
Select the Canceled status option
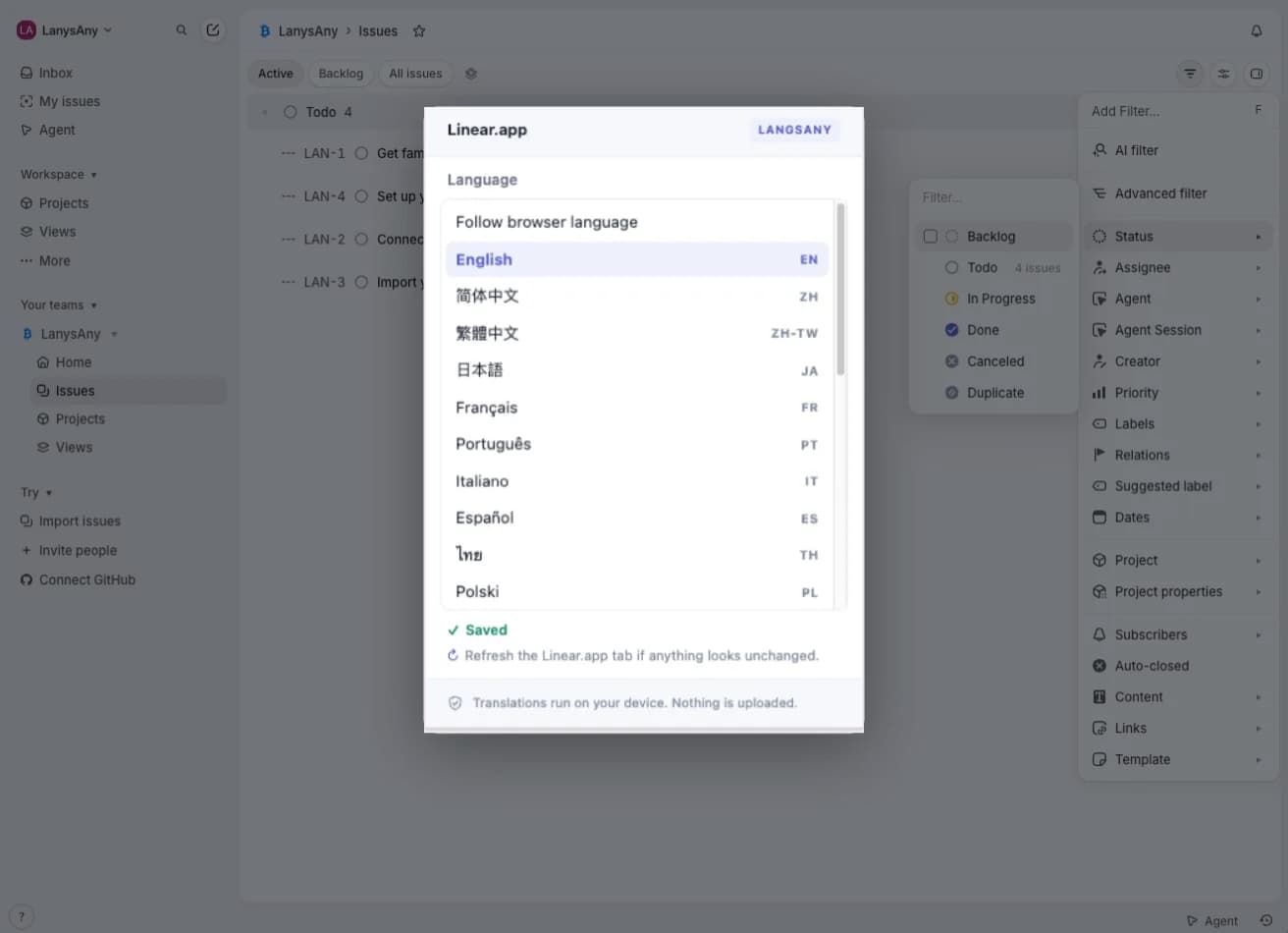[993, 361]
